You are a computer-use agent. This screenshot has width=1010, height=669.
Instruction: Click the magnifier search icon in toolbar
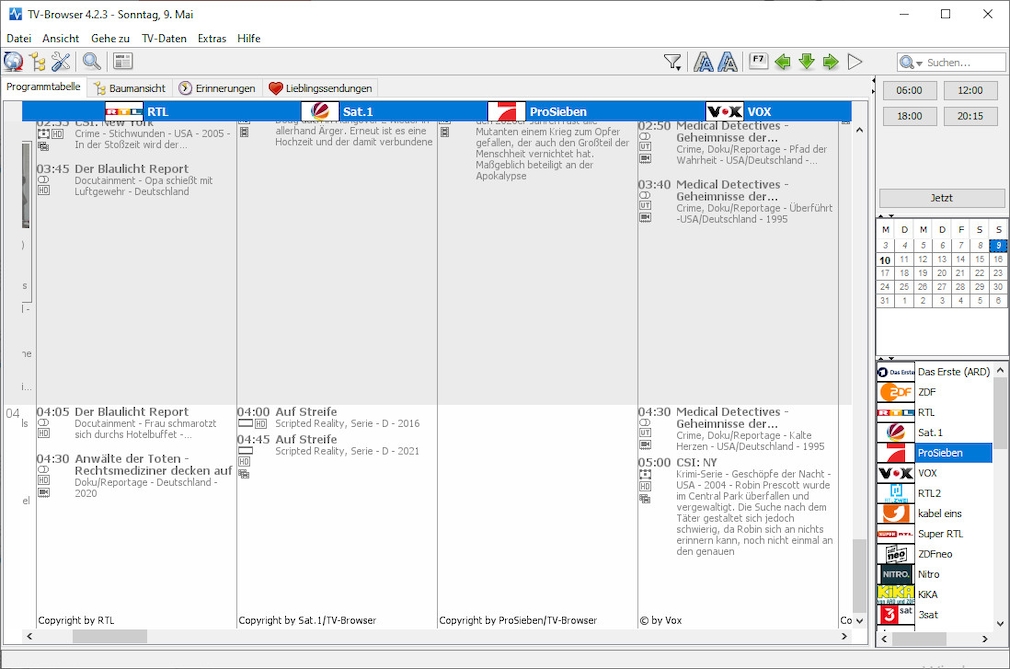(92, 62)
